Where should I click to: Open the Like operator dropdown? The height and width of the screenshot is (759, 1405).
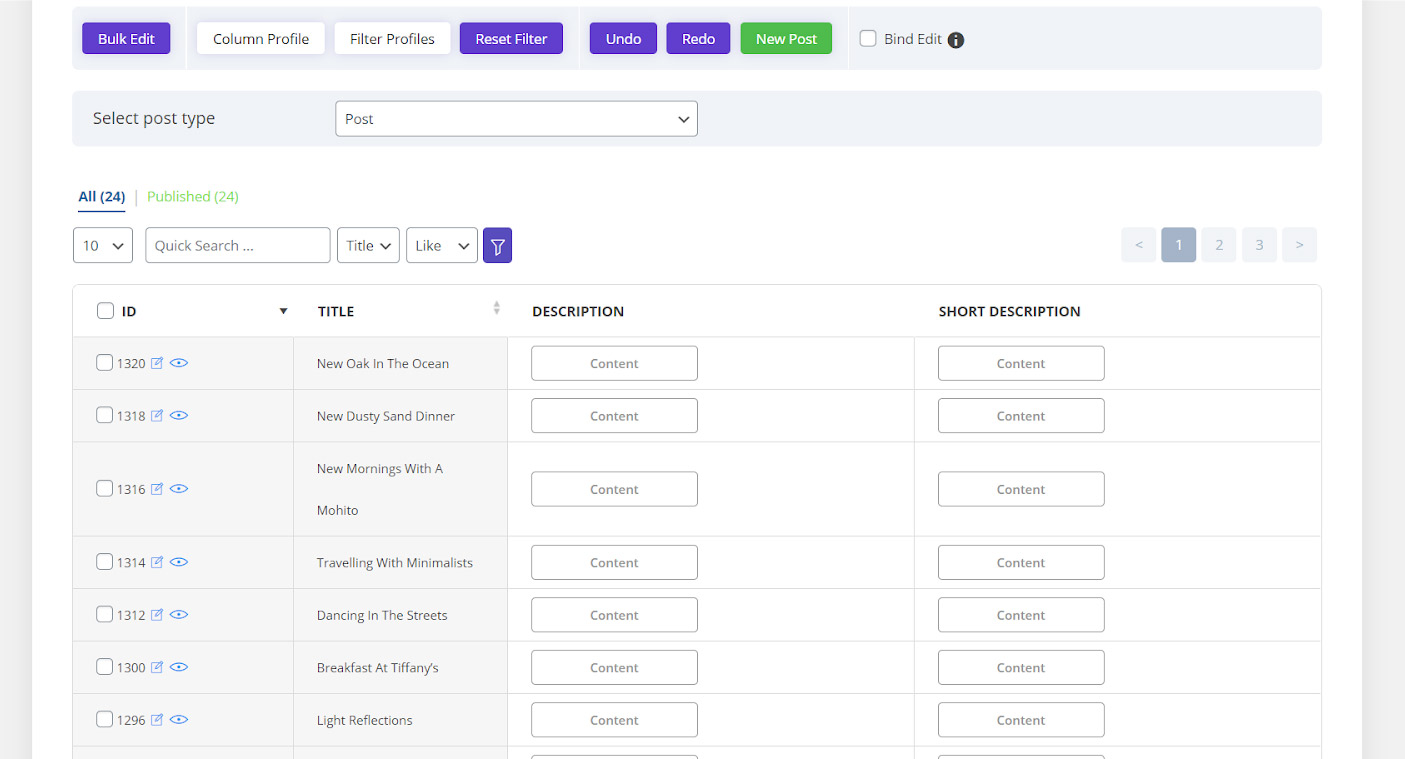tap(442, 245)
